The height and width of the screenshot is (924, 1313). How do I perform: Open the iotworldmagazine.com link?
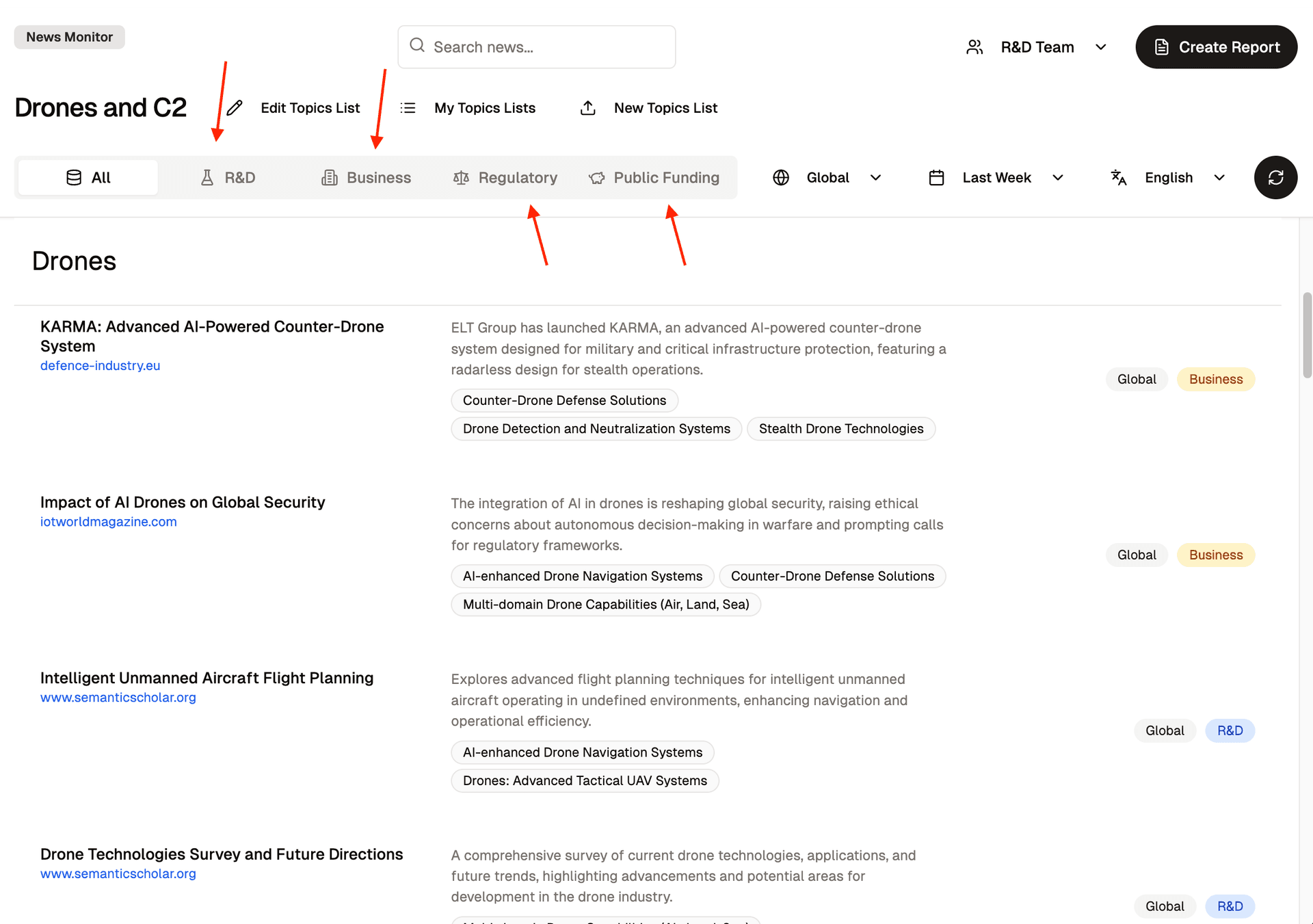(108, 522)
